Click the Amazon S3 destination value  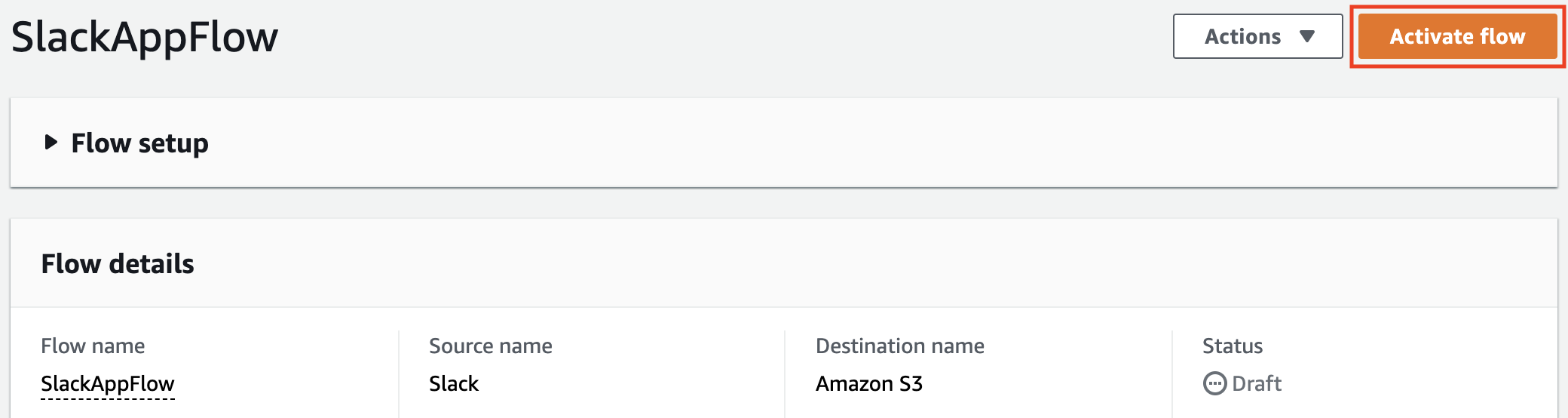coord(869,383)
